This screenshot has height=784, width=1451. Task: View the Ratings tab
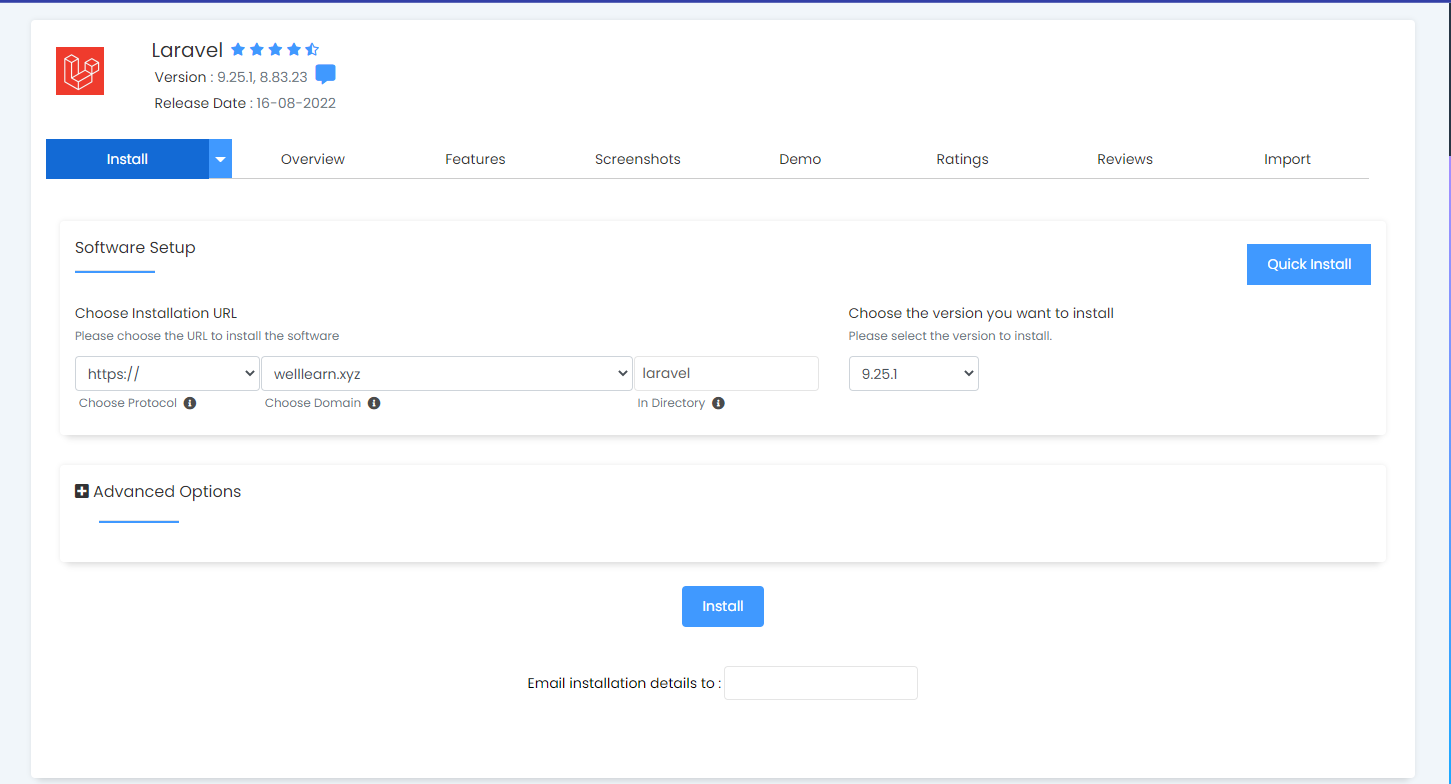click(x=963, y=159)
